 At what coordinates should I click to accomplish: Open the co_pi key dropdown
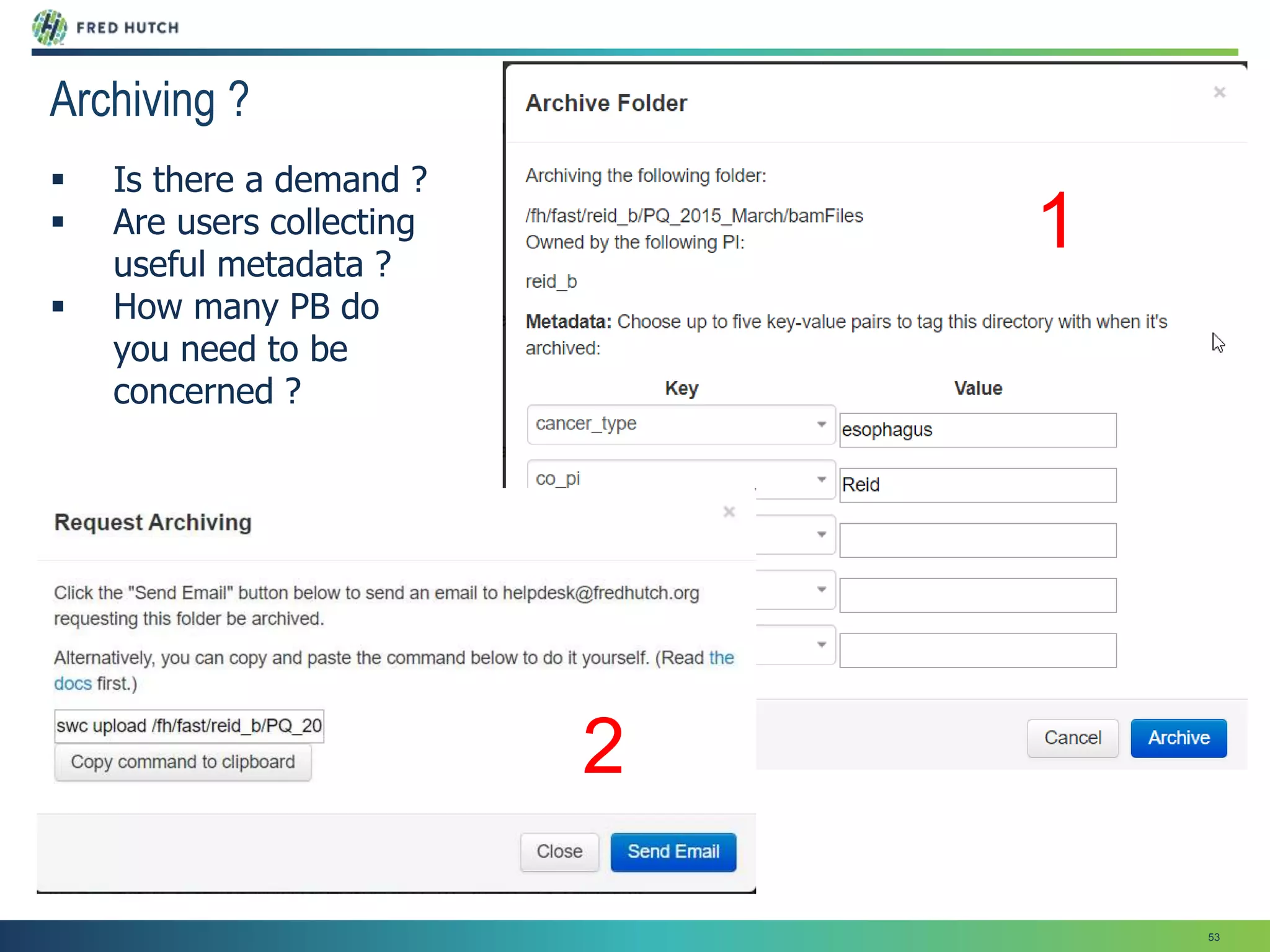point(681,478)
